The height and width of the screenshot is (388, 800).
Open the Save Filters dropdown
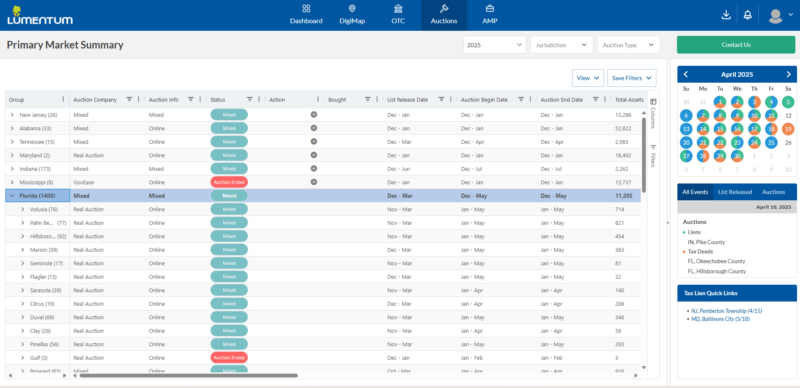coord(632,78)
